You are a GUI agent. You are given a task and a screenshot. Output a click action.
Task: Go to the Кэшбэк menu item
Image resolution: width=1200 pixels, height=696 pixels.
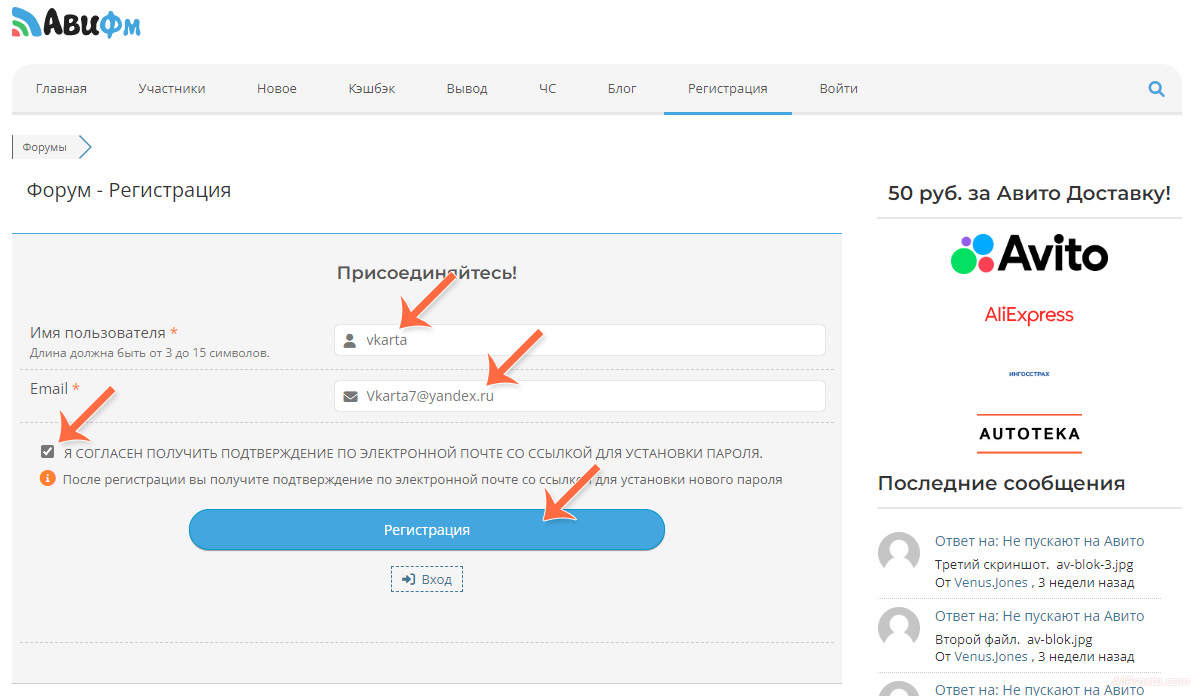click(372, 89)
